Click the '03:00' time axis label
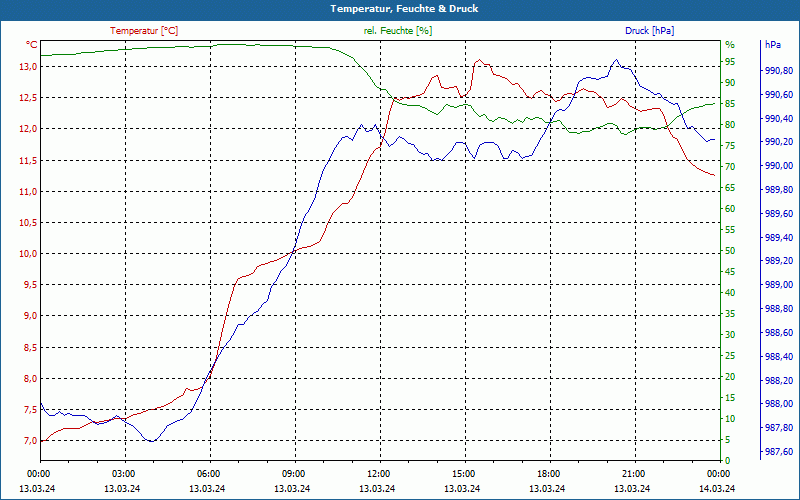Viewport: 800px width, 500px height. pyautogui.click(x=123, y=473)
